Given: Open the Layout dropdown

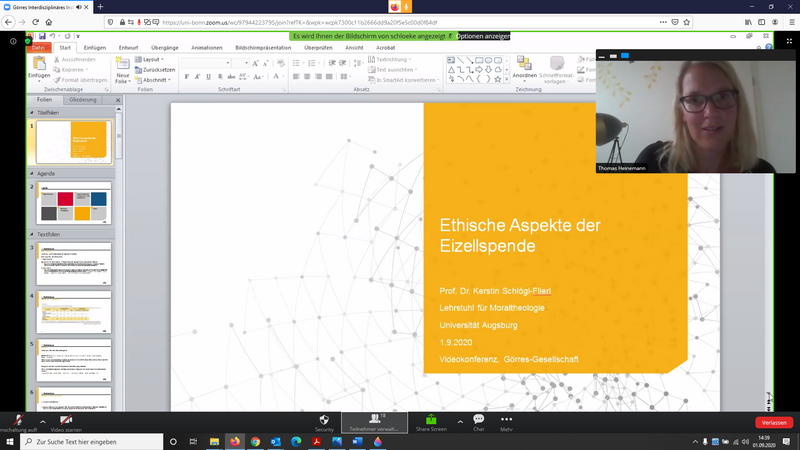Looking at the screenshot, I should [152, 60].
